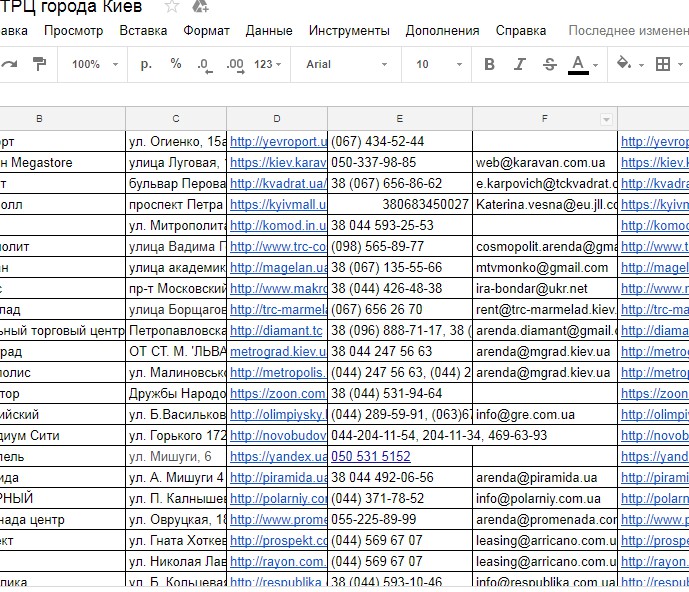Click the redo arrow icon
689x592 pixels.
[9, 65]
